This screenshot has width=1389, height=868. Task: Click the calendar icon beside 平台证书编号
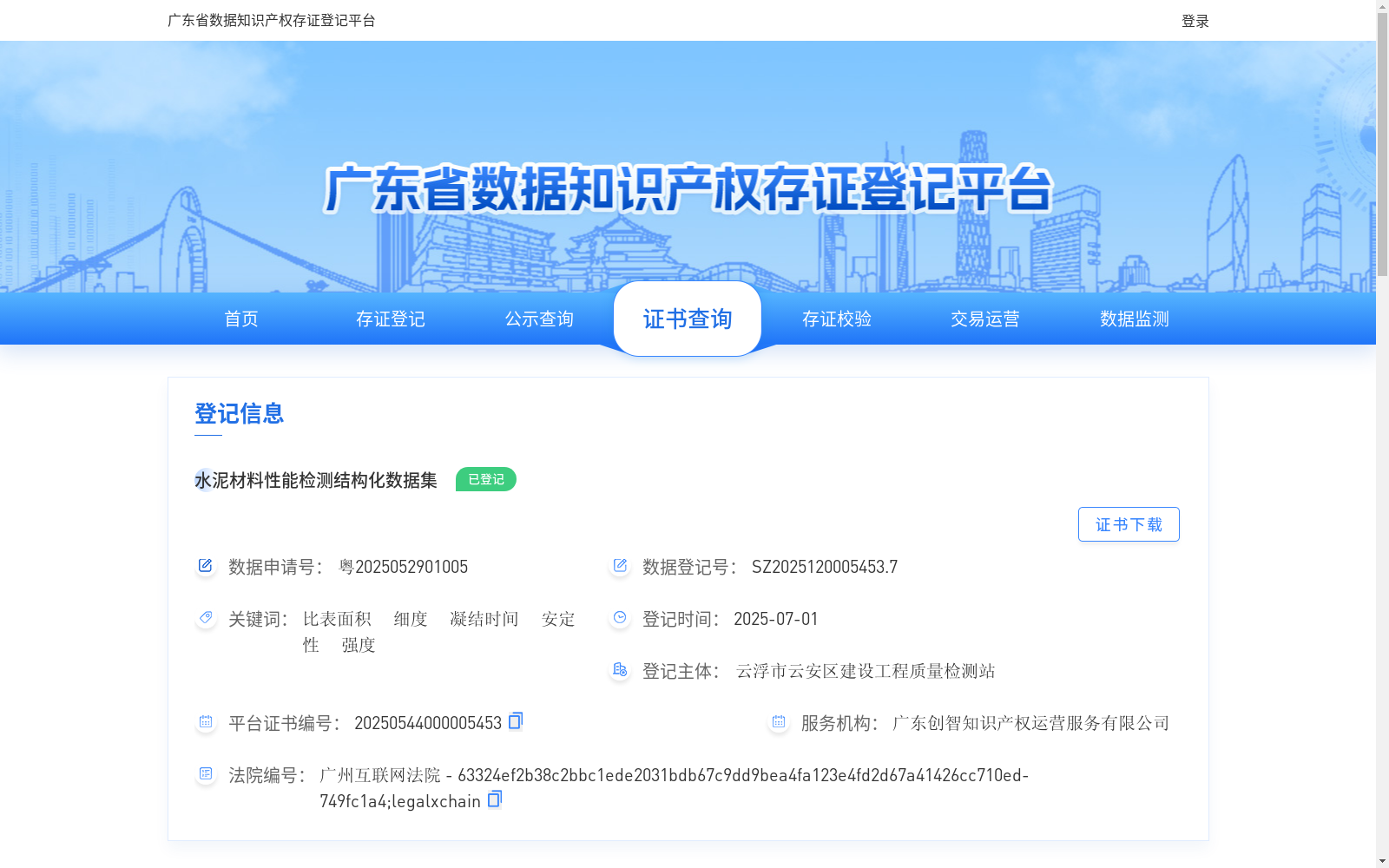click(205, 720)
